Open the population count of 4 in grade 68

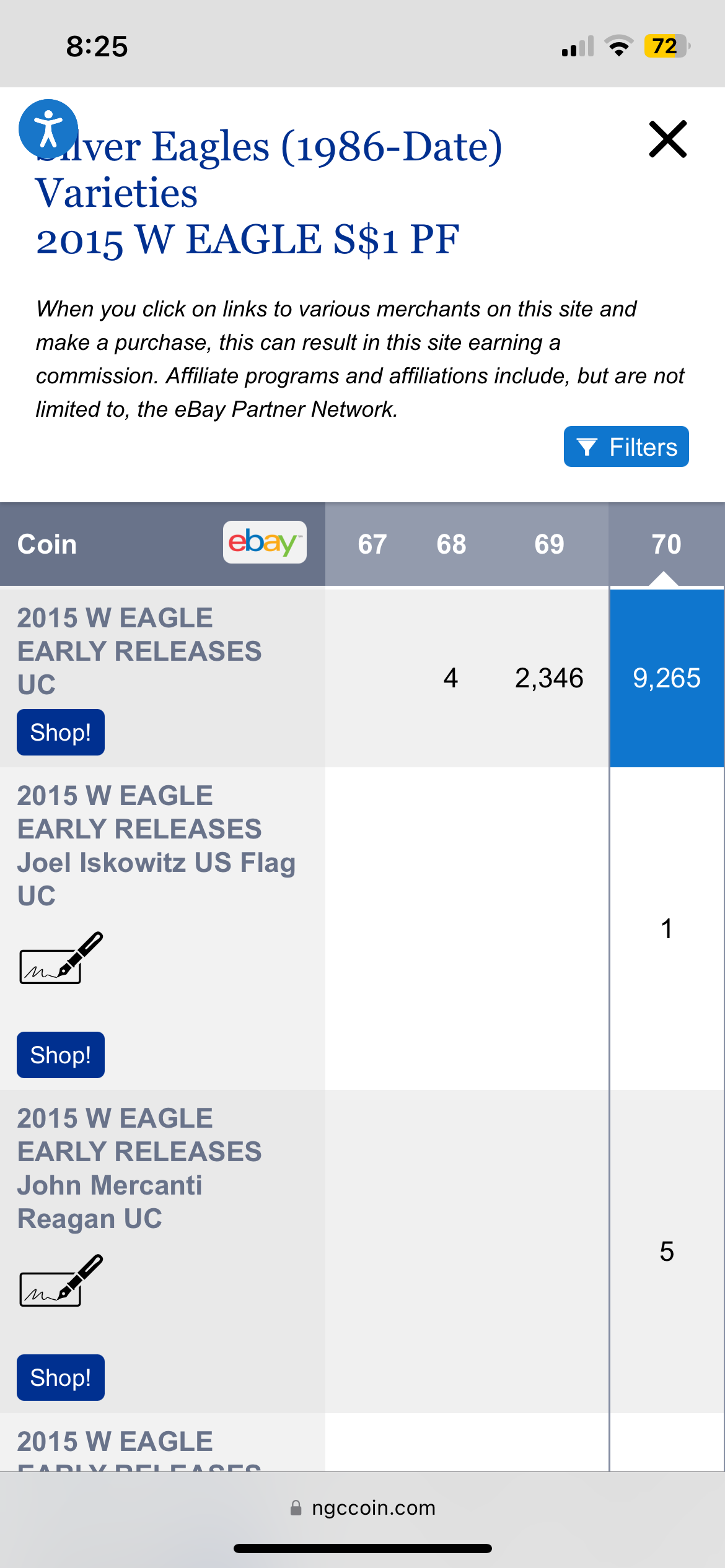click(x=450, y=678)
